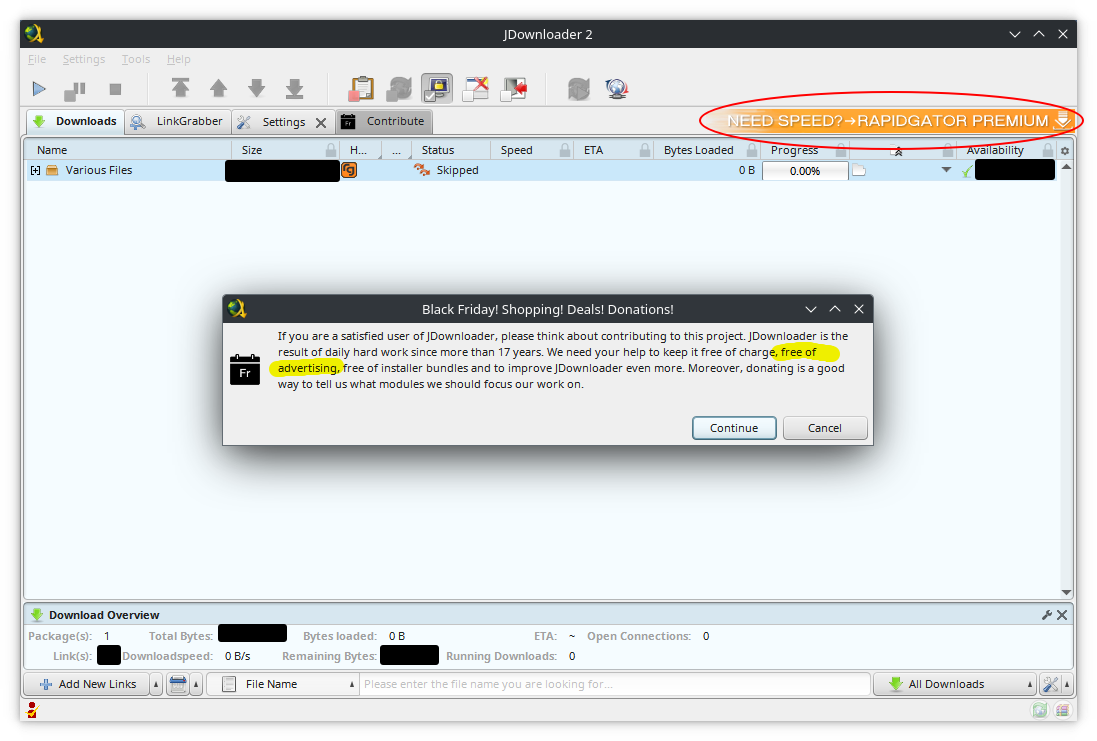Open the column settings gear in table header

pos(1065,150)
